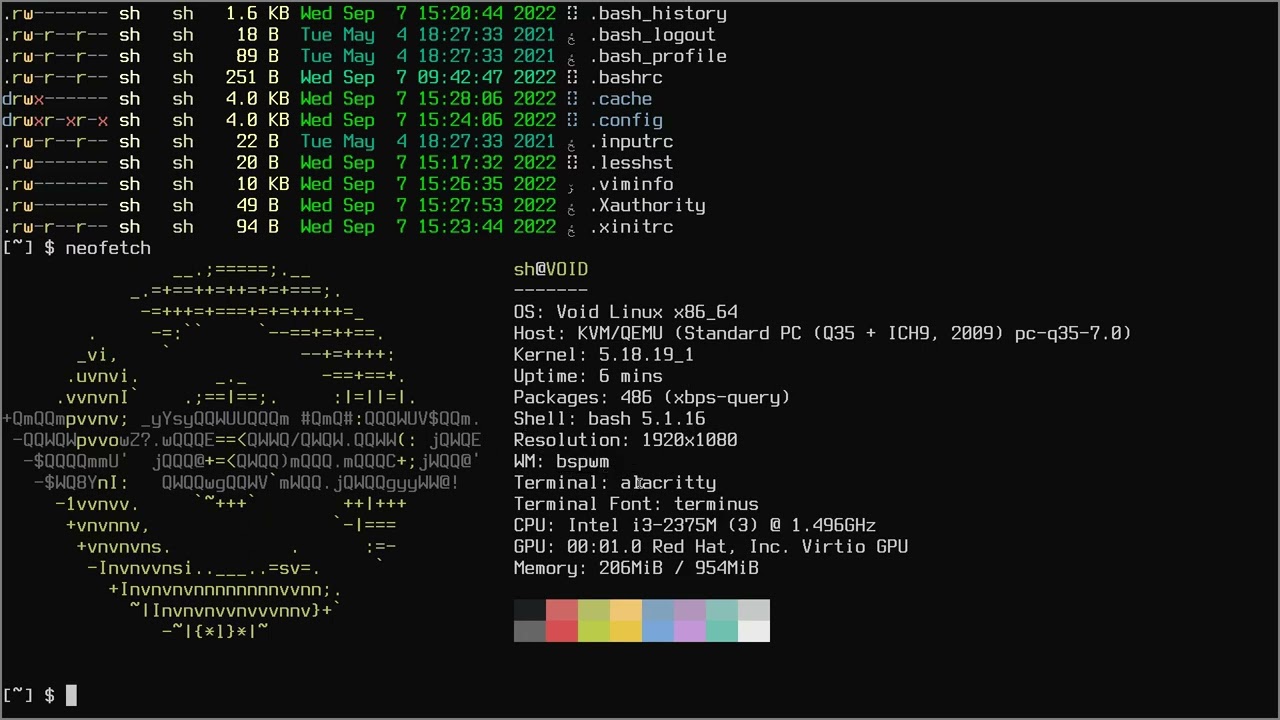The height and width of the screenshot is (720, 1280).
Task: Click the sh@VOID title in neofetch output
Action: 551,269
